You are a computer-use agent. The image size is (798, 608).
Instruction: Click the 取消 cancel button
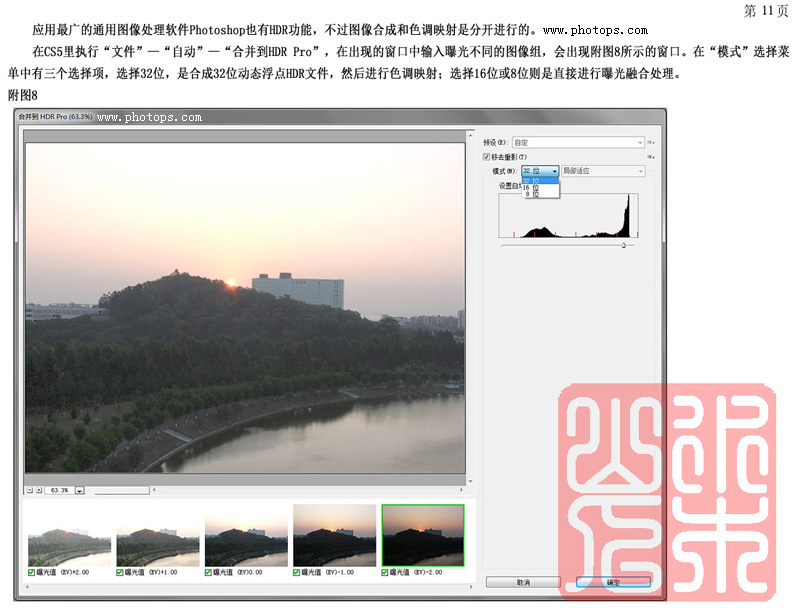523,582
